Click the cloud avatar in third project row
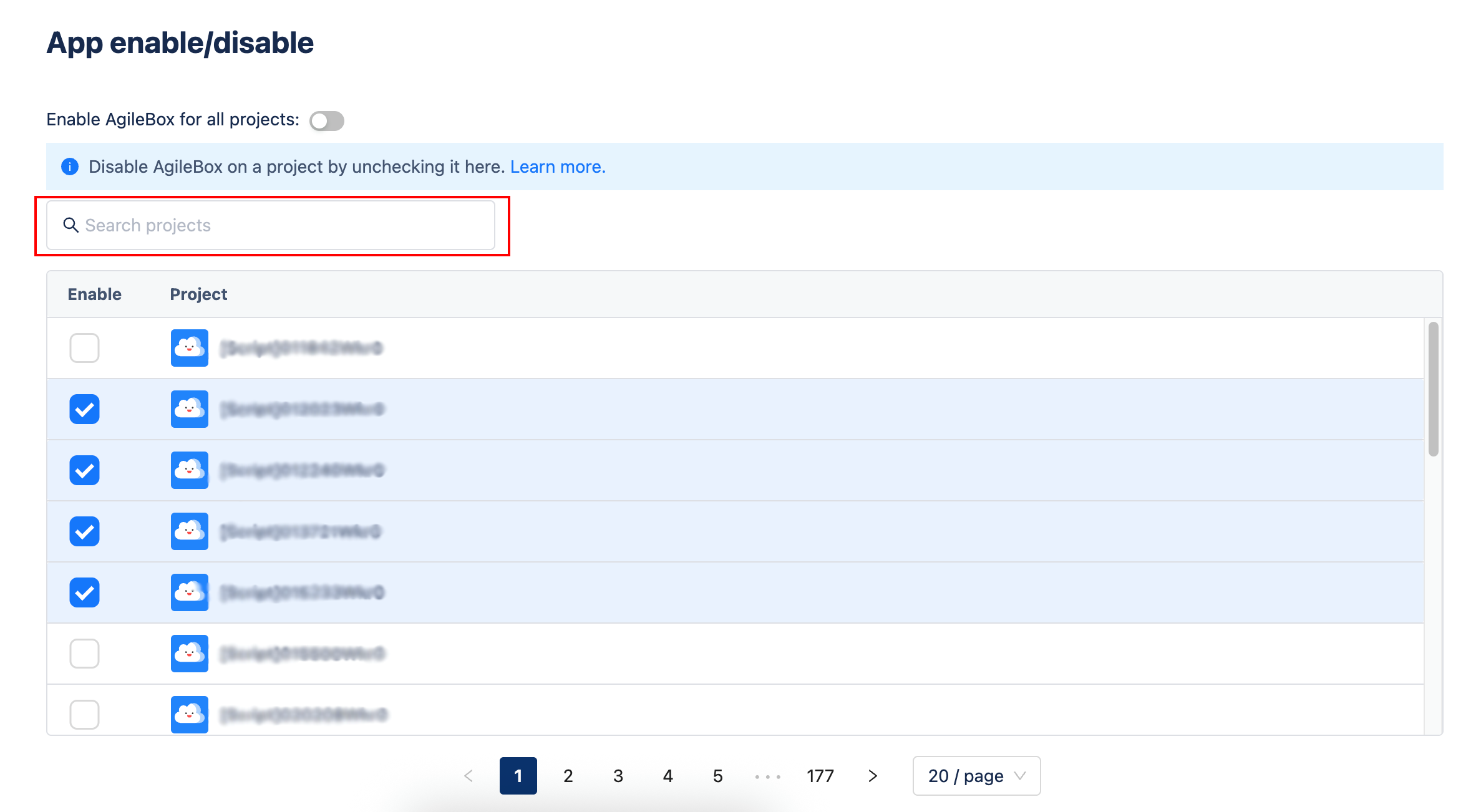 point(190,470)
